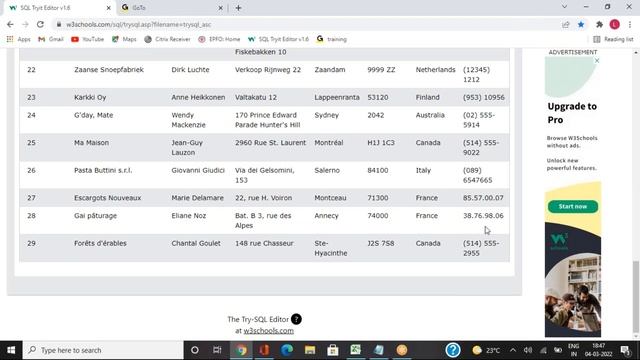The image size is (640, 360).
Task: Click the Escargots Nouveaux cell
Action: click(x=107, y=198)
